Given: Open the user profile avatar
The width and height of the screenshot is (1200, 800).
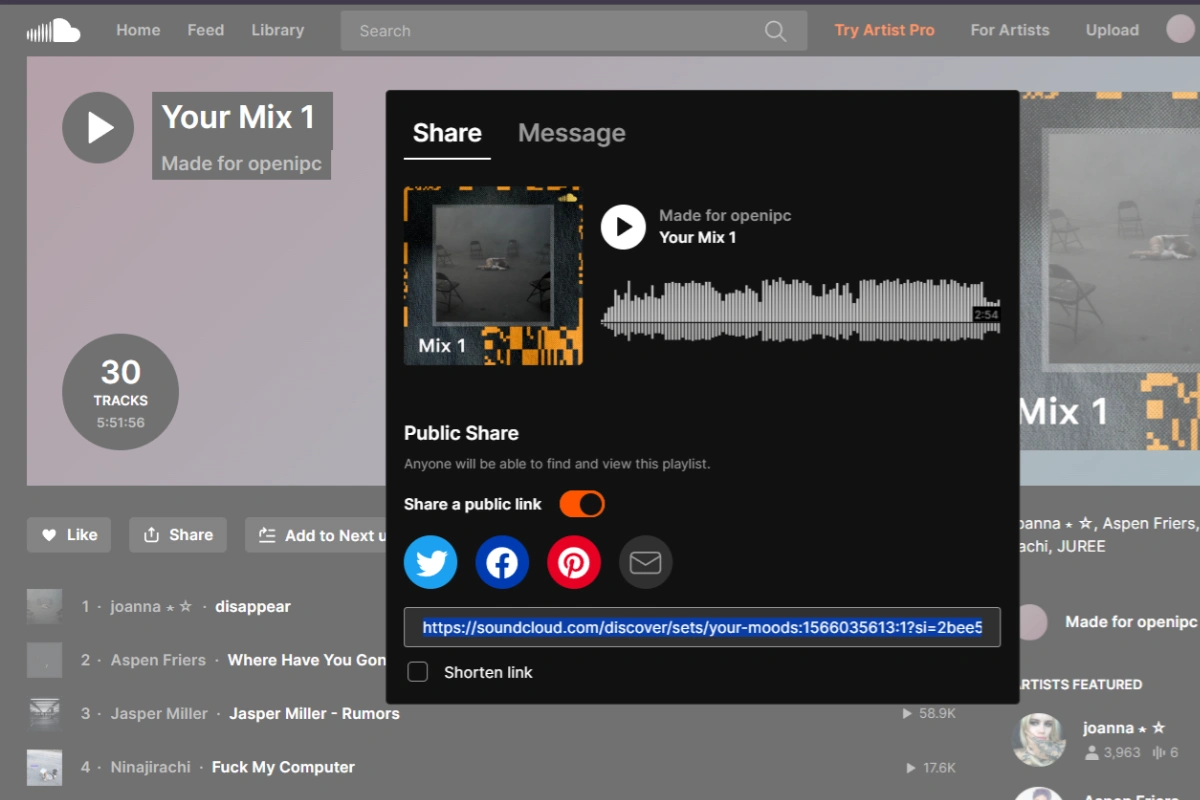Looking at the screenshot, I should coord(1180,29).
